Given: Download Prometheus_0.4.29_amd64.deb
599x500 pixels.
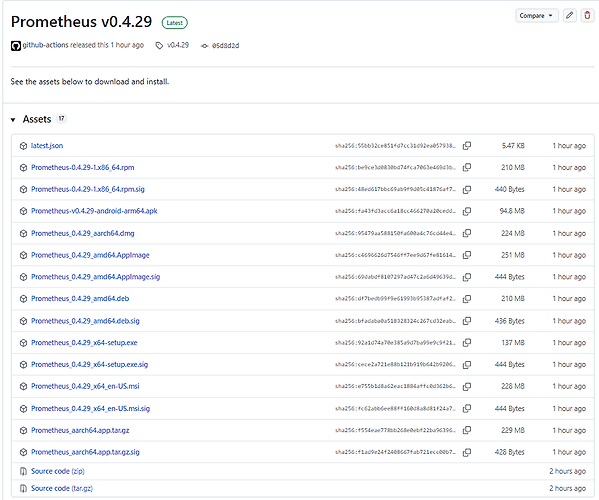Looking at the screenshot, I should [80, 298].
